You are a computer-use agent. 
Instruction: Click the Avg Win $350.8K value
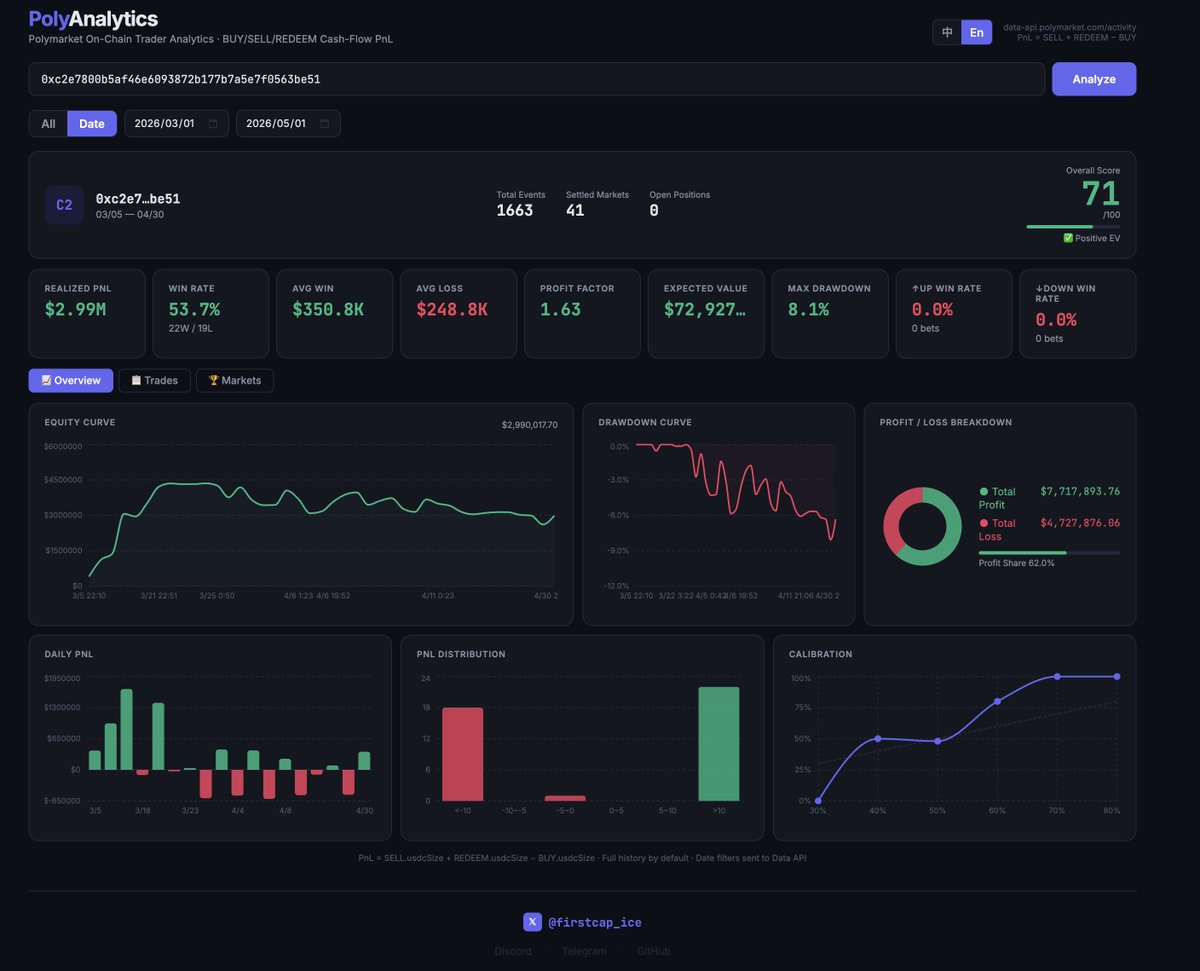328,310
